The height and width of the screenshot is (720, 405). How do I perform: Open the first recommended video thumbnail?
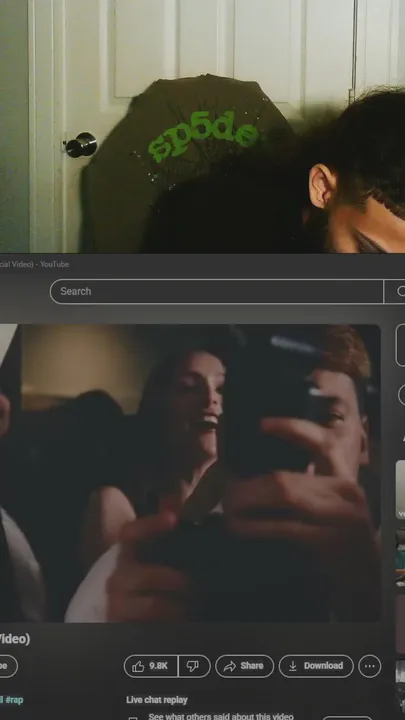point(400,489)
